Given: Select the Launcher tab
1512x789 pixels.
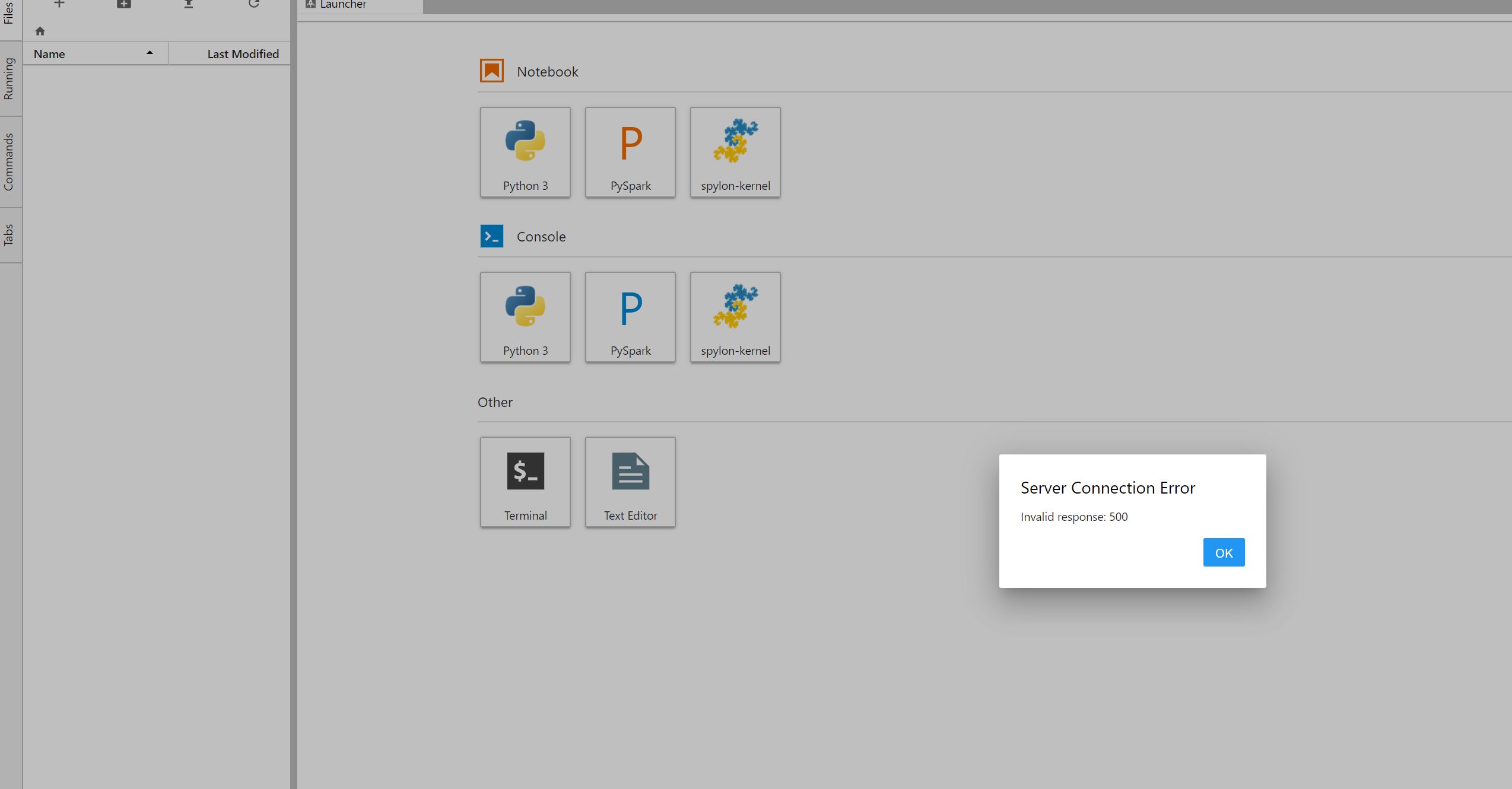Looking at the screenshot, I should point(342,5).
